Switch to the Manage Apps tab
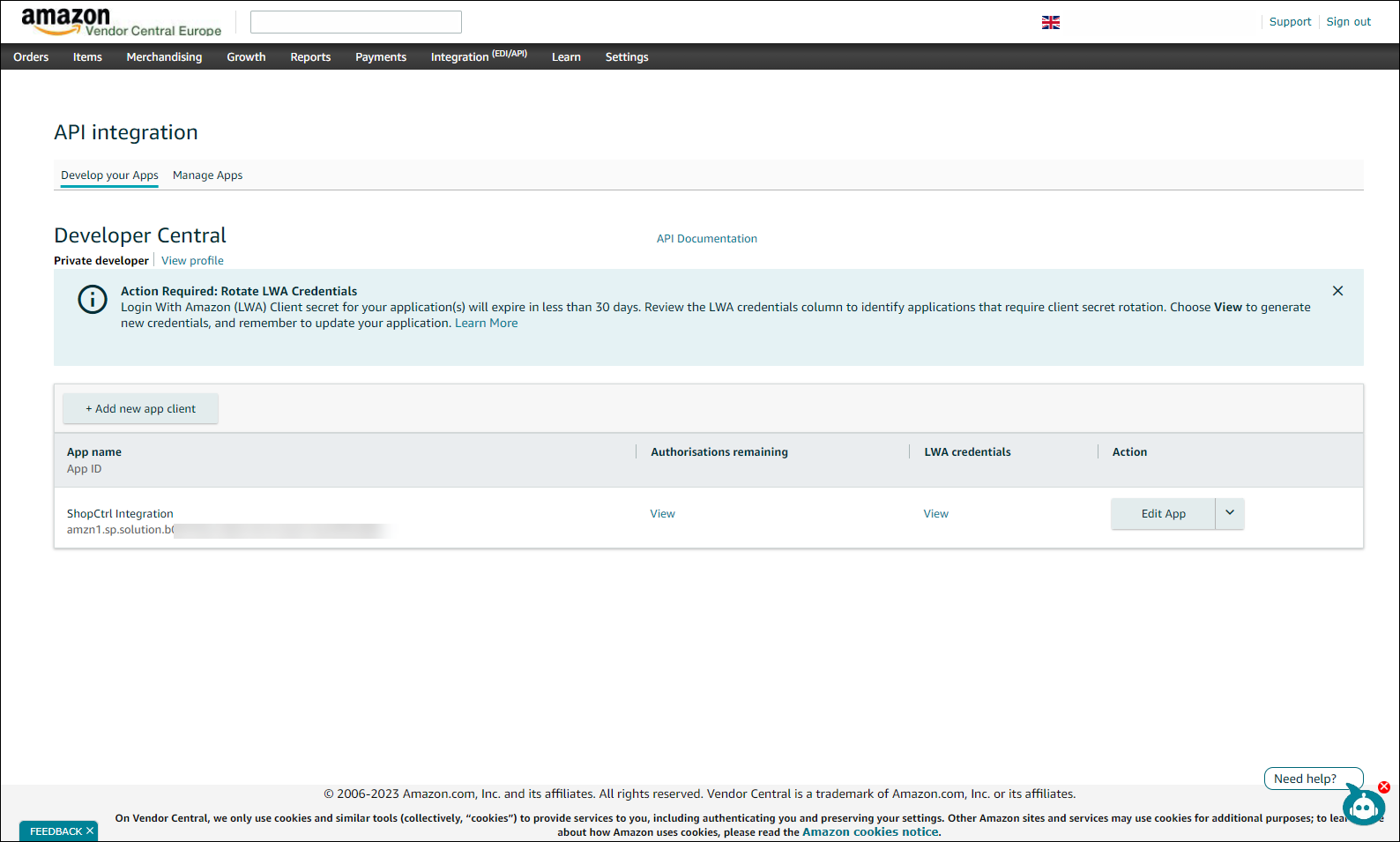 click(207, 175)
